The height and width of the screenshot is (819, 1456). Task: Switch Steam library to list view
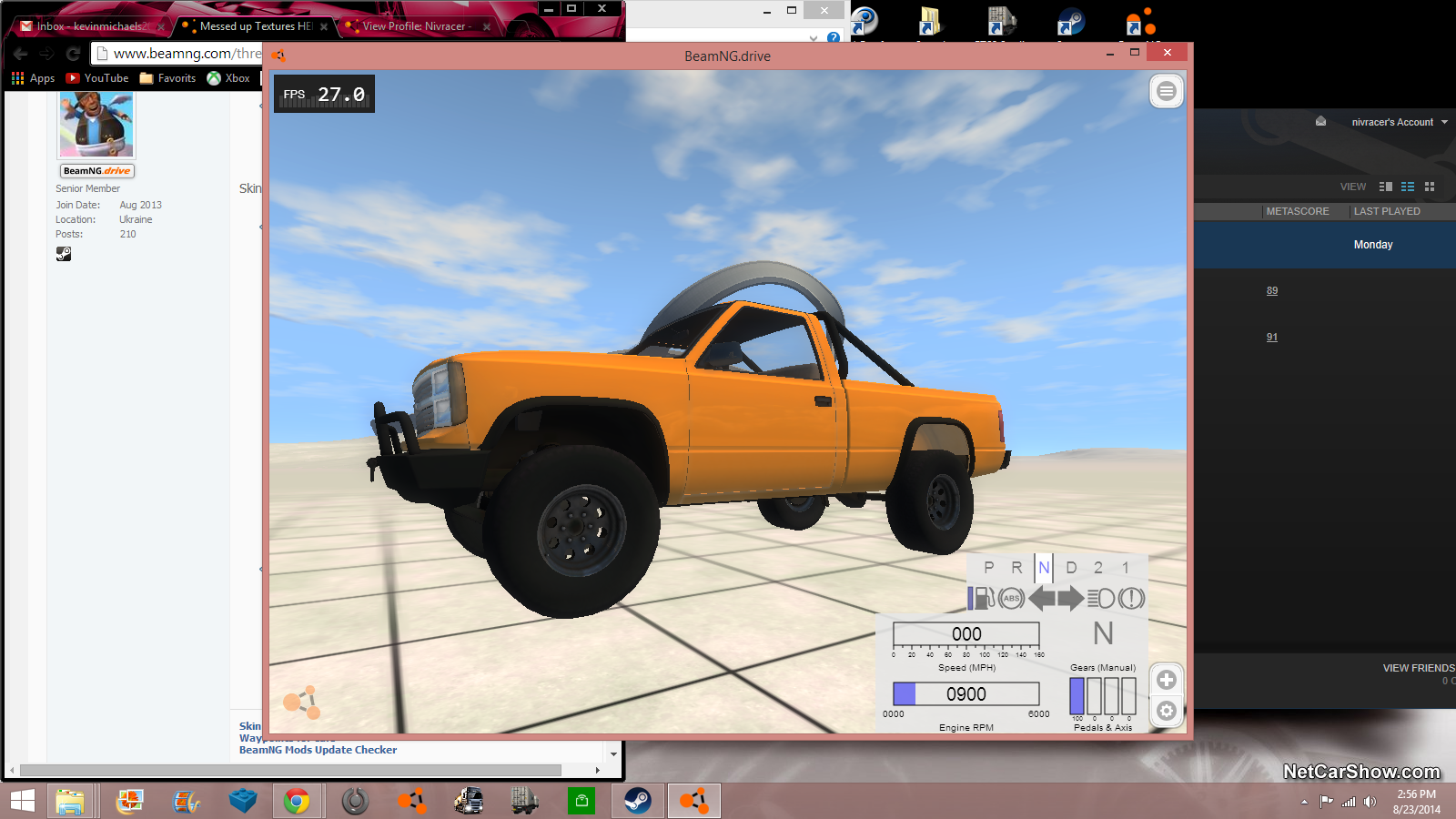[1408, 187]
